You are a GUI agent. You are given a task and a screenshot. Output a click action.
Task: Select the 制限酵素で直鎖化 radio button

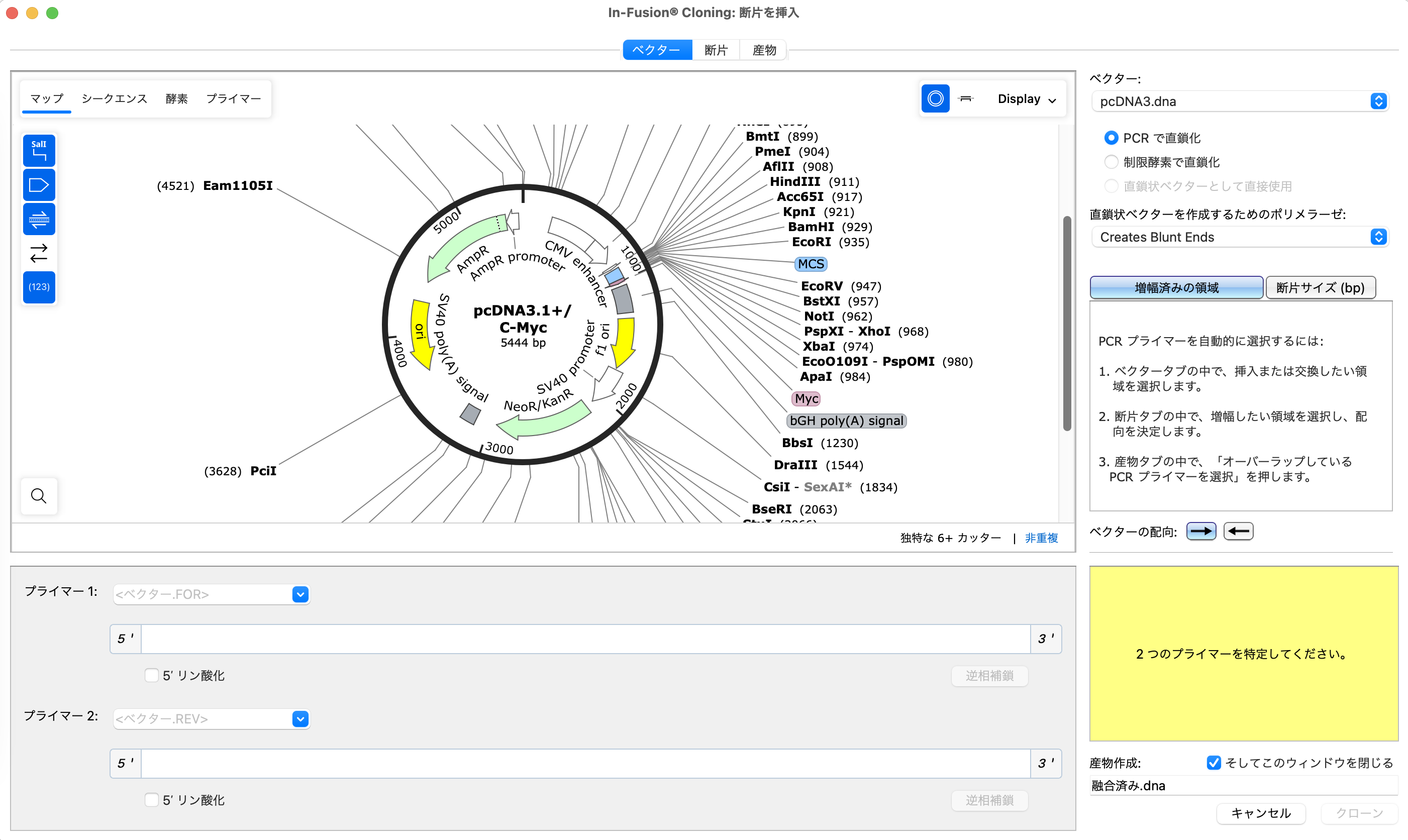(x=1112, y=162)
